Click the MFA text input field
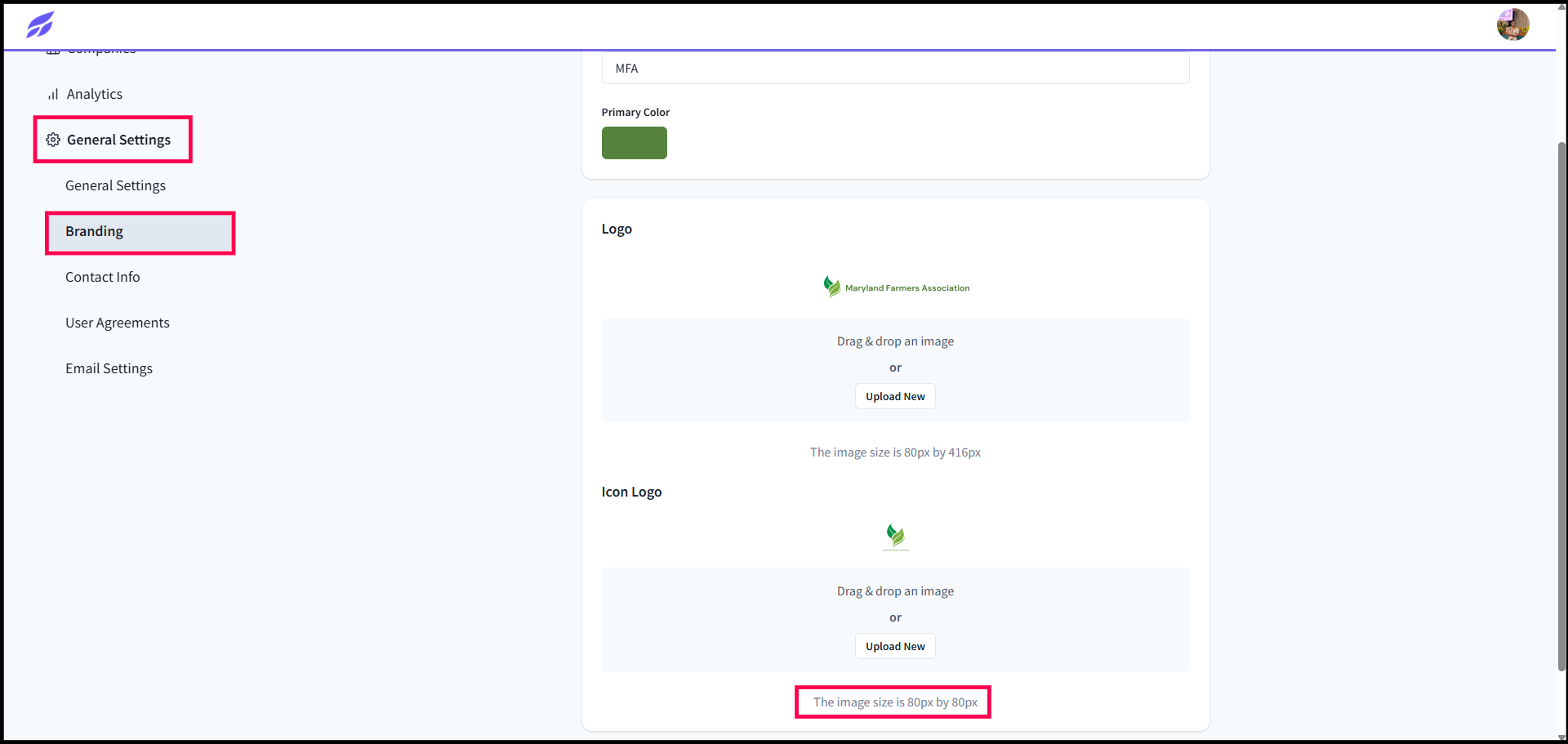Viewport: 1568px width, 744px height. click(895, 68)
